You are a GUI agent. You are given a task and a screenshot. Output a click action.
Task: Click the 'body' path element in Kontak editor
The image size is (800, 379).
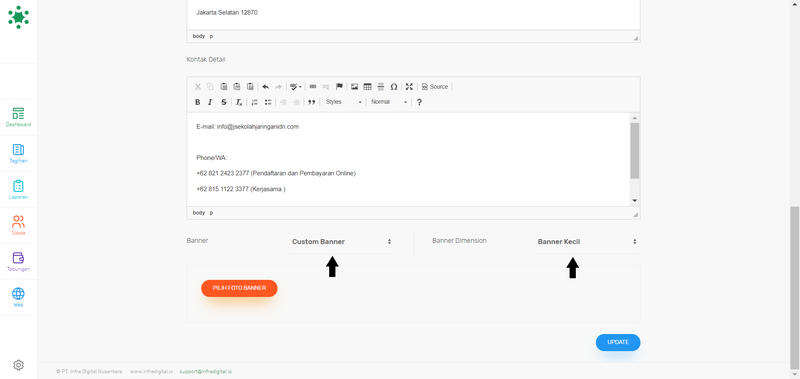(x=198, y=213)
